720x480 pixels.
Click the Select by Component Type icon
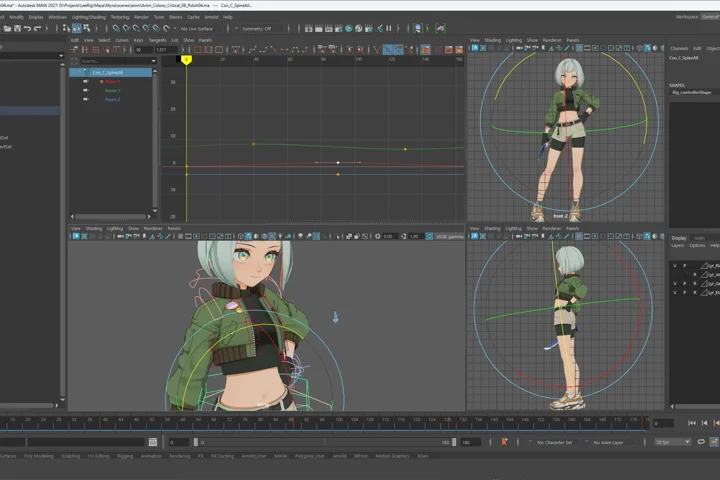click(87, 28)
